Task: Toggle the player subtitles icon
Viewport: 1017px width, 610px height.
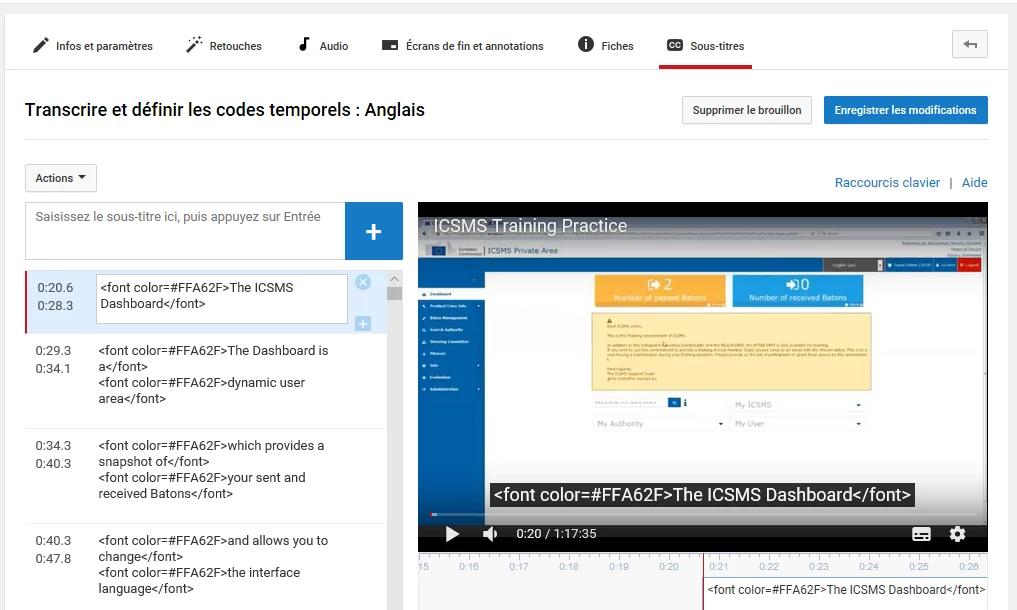Action: tap(921, 534)
